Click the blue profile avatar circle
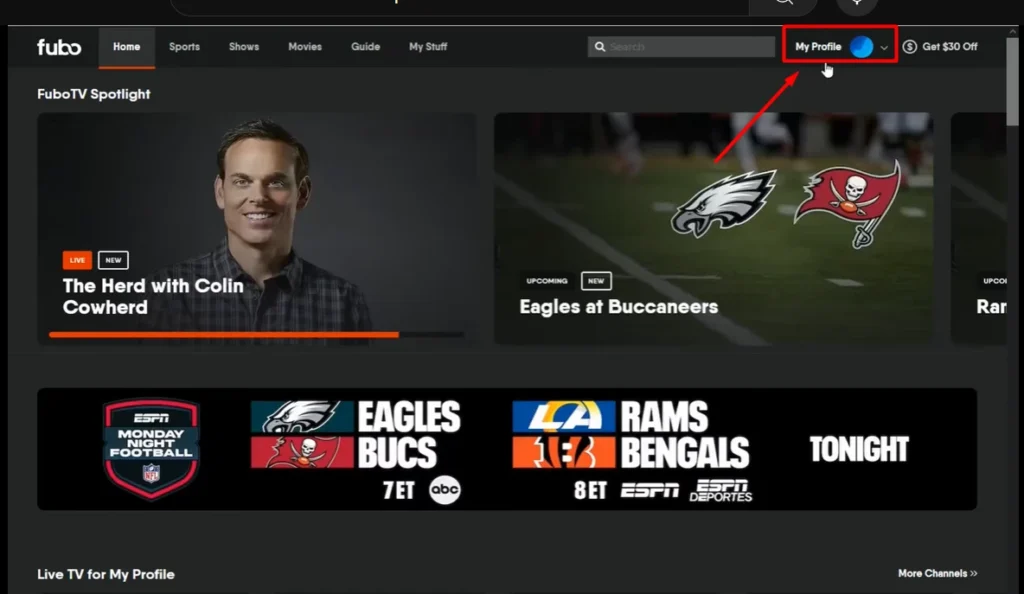1024x594 pixels. pyautogui.click(x=861, y=47)
